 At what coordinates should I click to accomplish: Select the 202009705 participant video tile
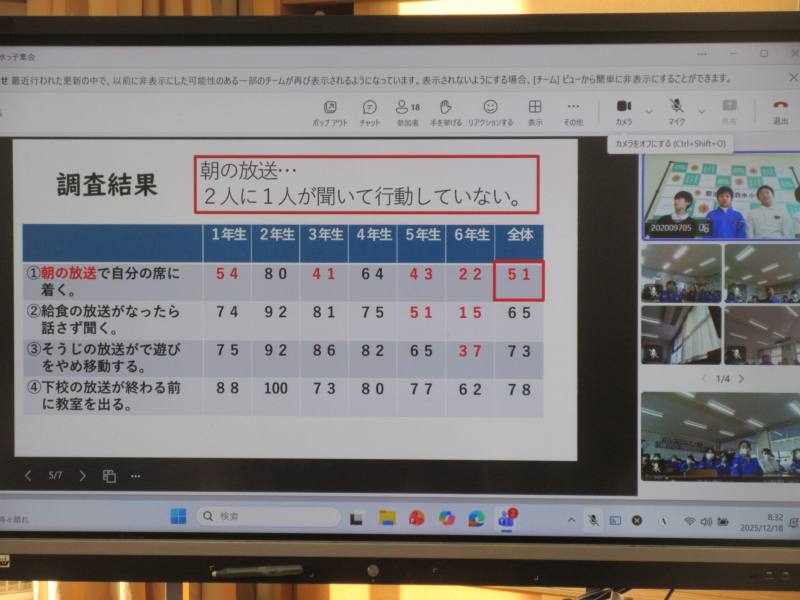click(719, 196)
